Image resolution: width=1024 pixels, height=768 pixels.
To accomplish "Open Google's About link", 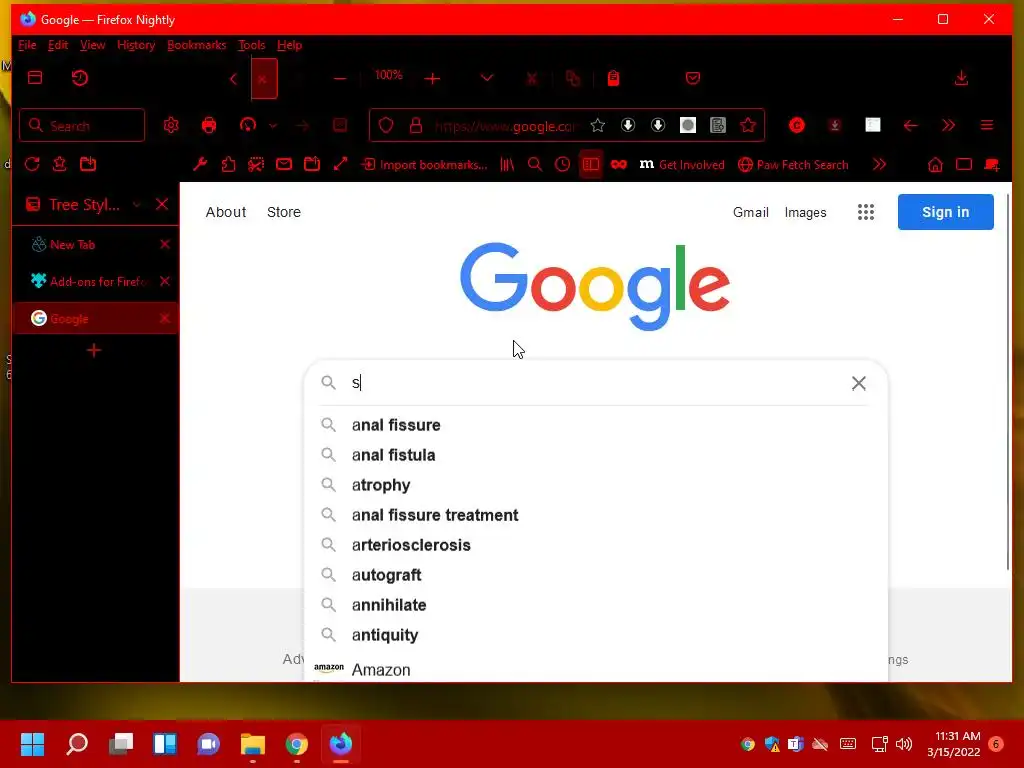I will point(226,212).
